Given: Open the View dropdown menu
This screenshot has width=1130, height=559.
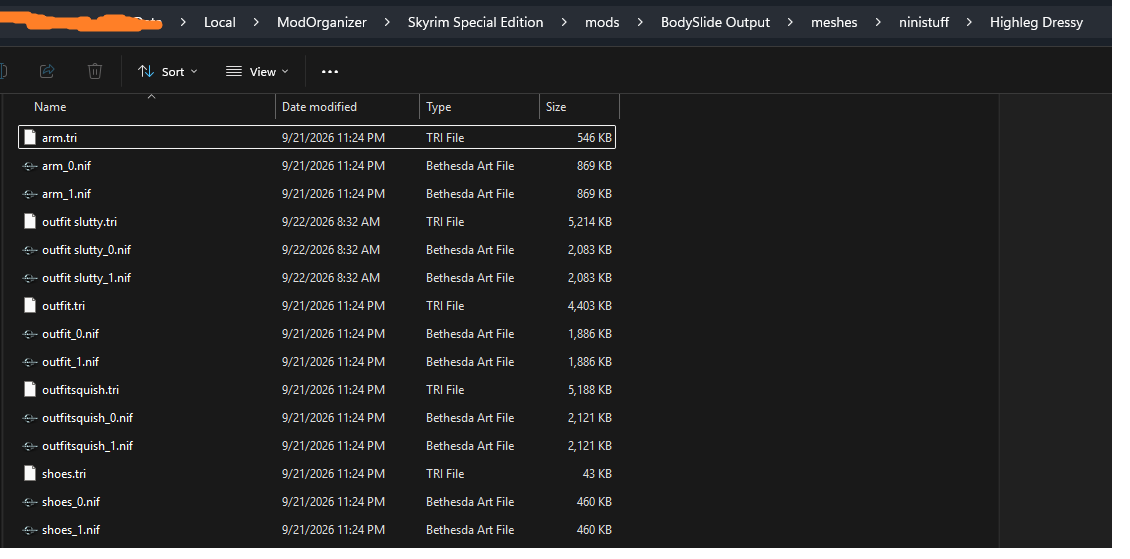Looking at the screenshot, I should (x=257, y=71).
